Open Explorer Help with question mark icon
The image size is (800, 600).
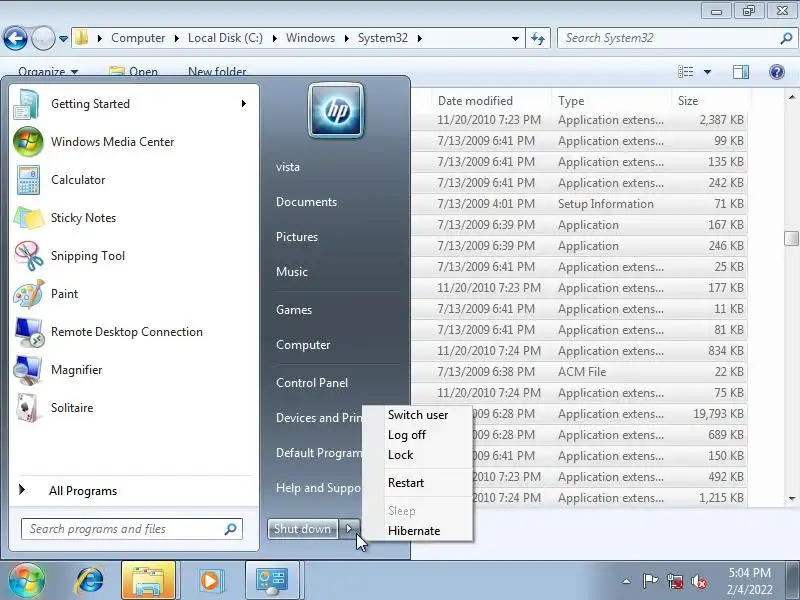pyautogui.click(x=777, y=72)
